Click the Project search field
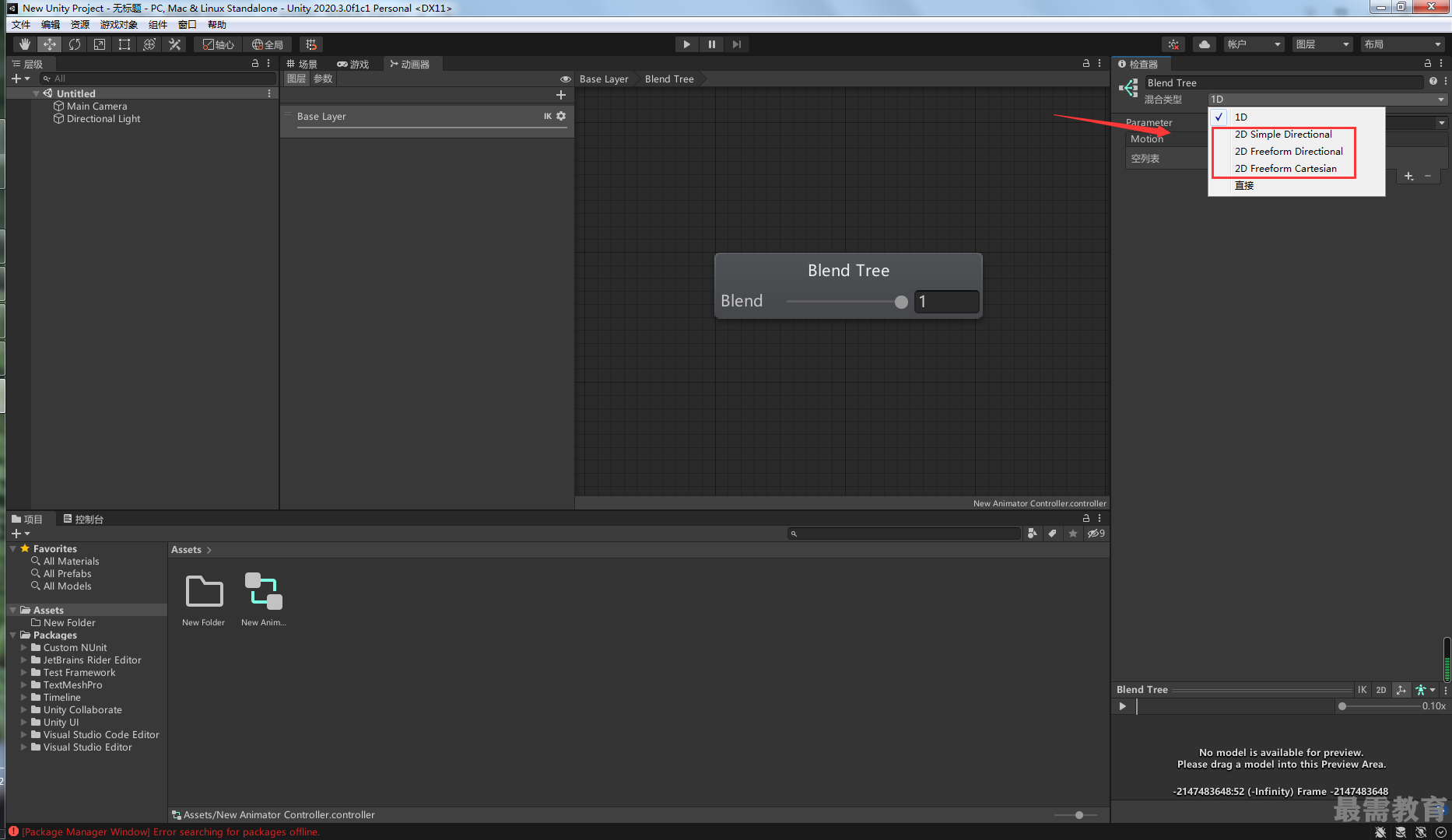Viewport: 1452px width, 840px height. (x=904, y=534)
